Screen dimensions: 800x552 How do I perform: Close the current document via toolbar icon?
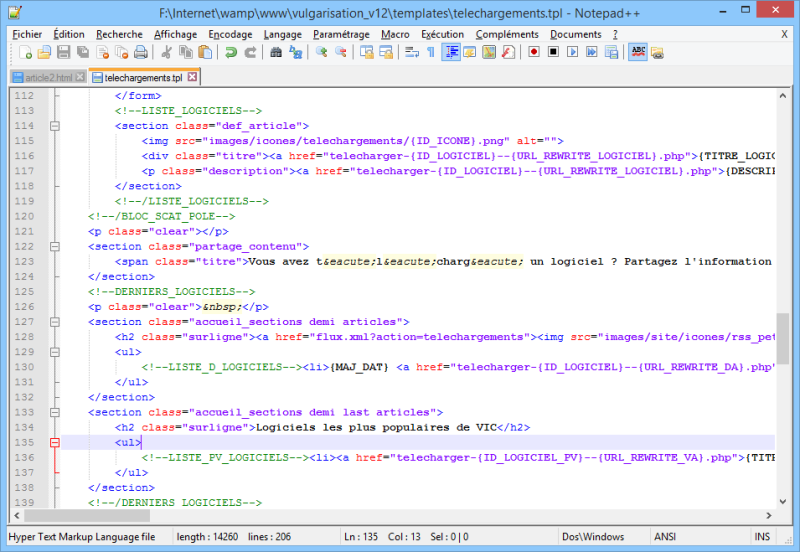102,52
